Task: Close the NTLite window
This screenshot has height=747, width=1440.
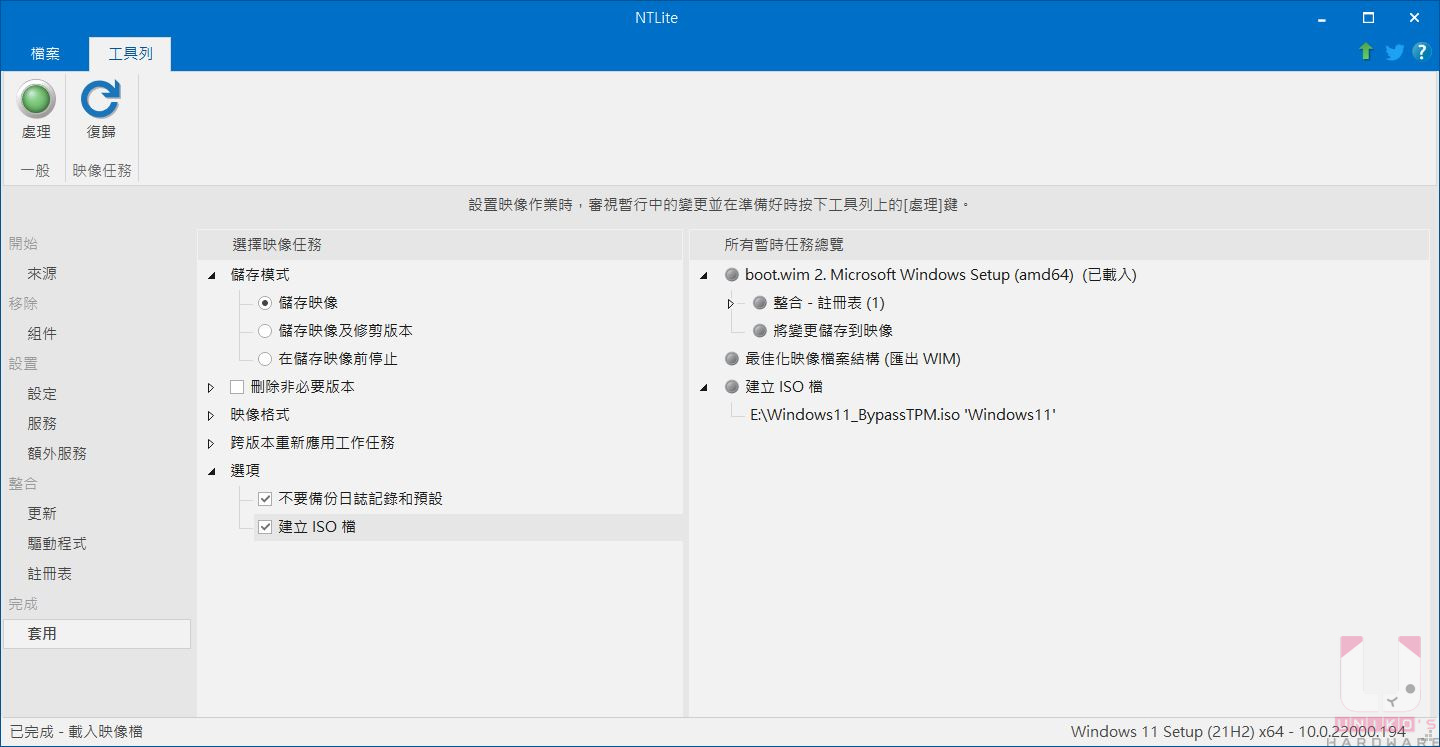Action: click(x=1415, y=17)
